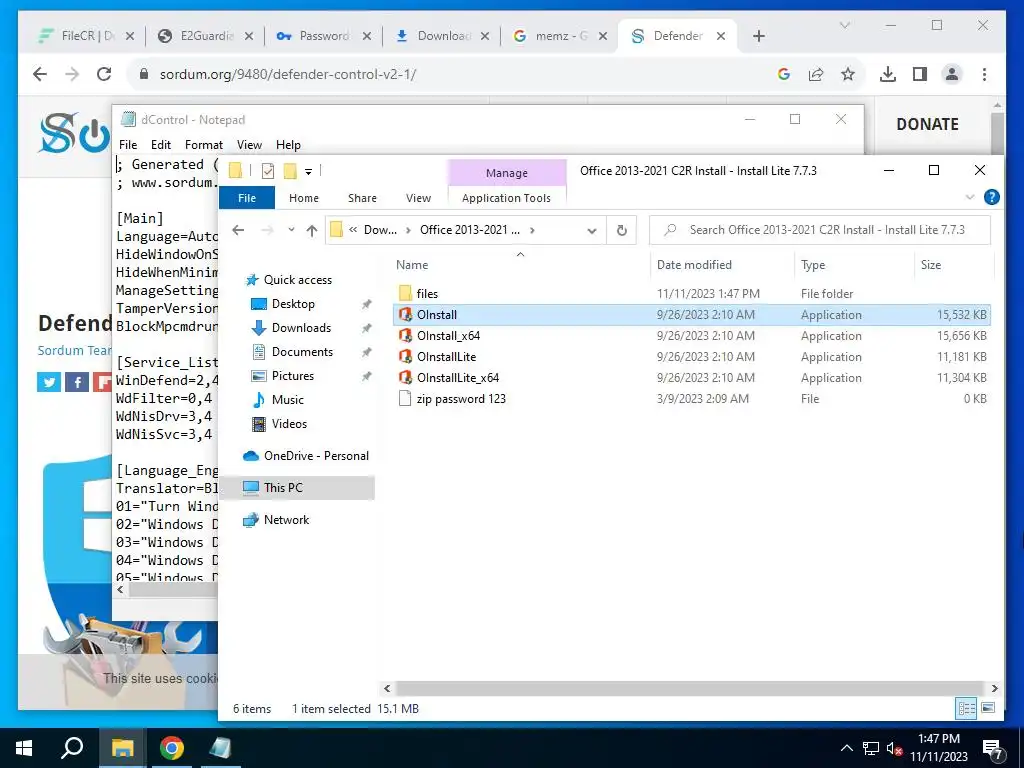Open Music in navigation pane
This screenshot has width=1024, height=768.
point(287,400)
